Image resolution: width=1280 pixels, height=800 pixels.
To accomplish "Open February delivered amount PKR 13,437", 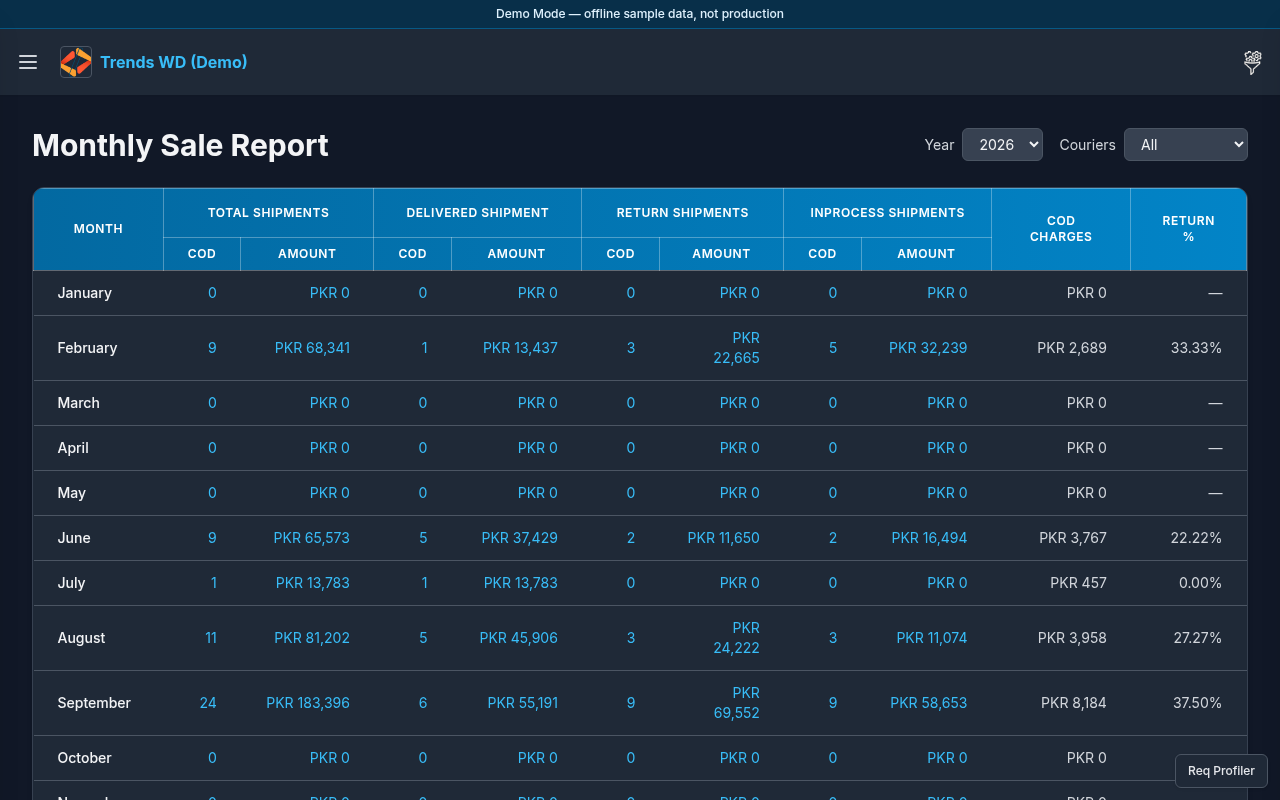I will point(520,348).
